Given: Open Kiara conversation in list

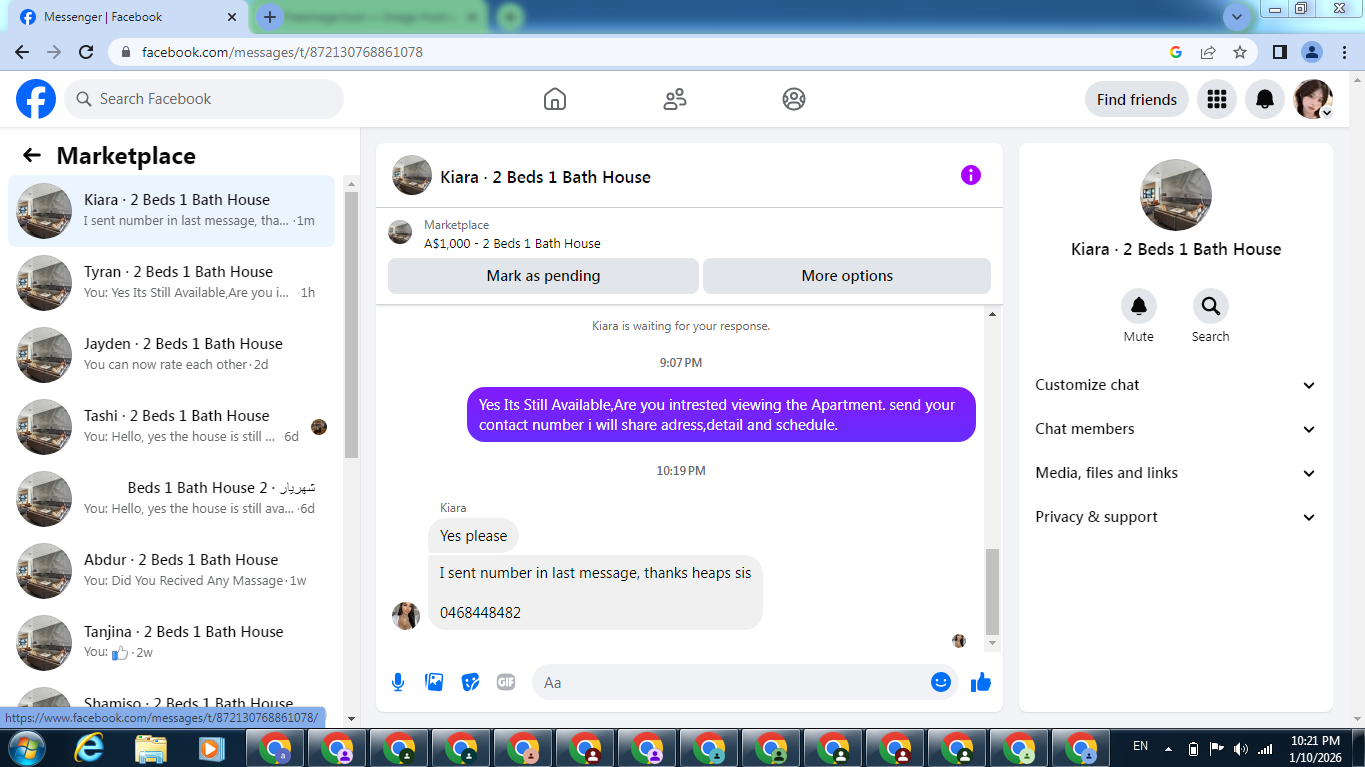Looking at the screenshot, I should (x=171, y=211).
